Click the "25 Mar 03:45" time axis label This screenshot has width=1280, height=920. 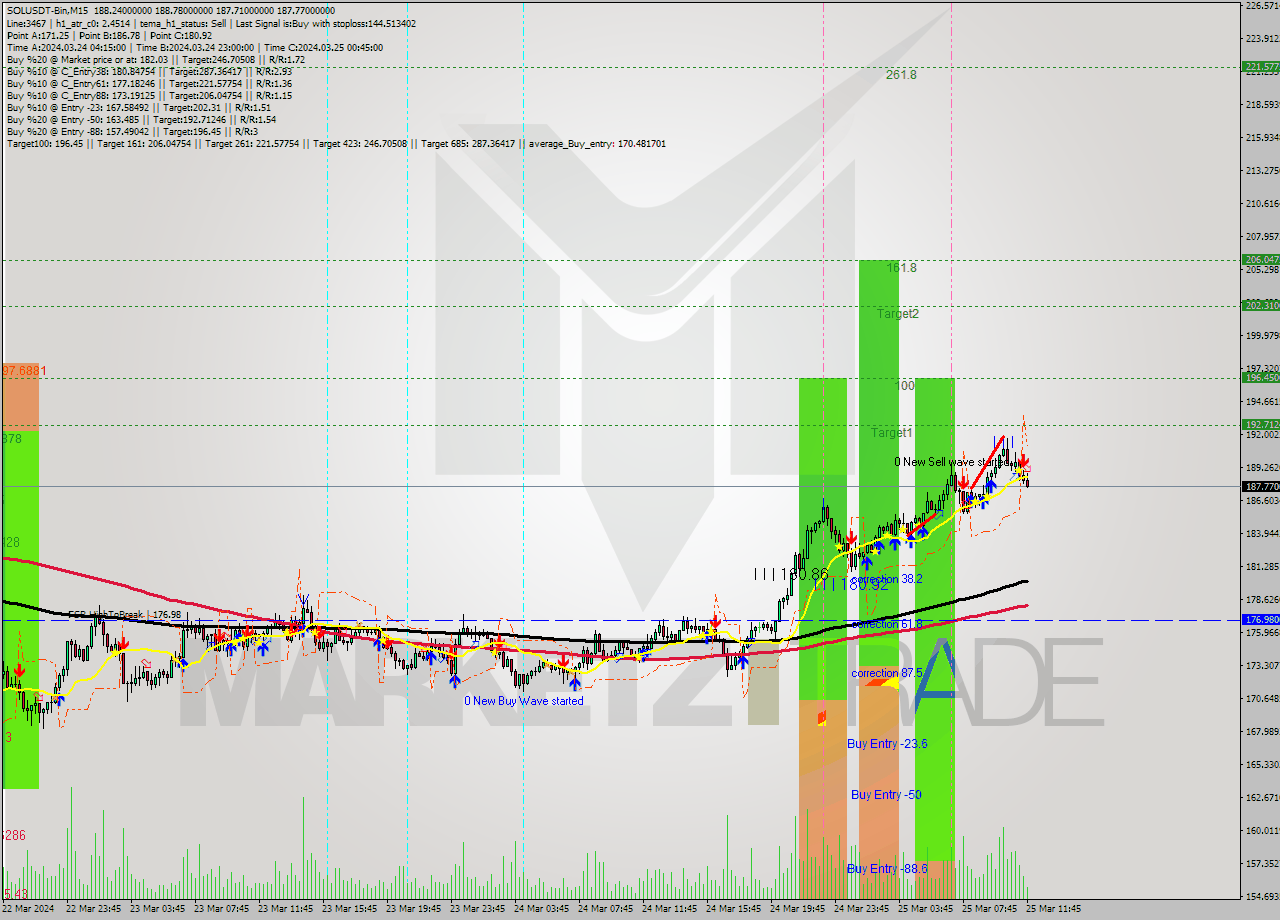click(926, 909)
